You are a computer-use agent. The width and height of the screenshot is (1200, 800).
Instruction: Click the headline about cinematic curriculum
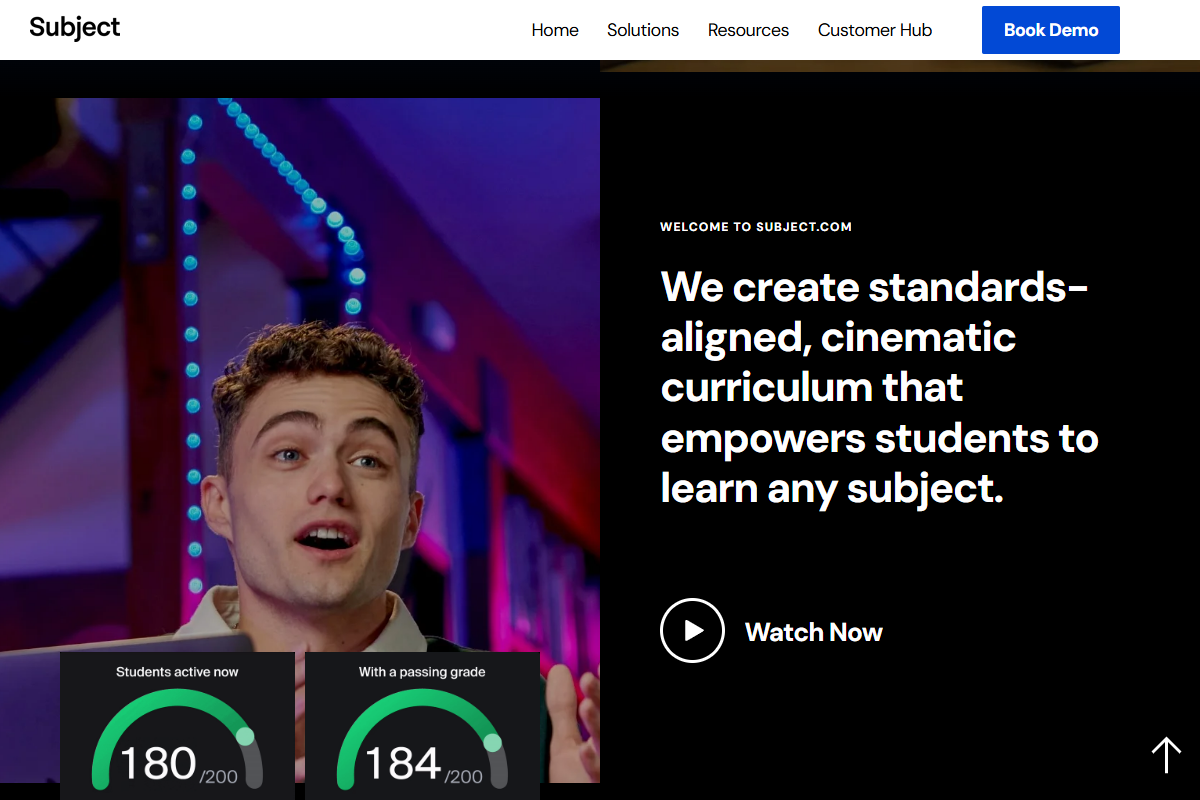(878, 387)
